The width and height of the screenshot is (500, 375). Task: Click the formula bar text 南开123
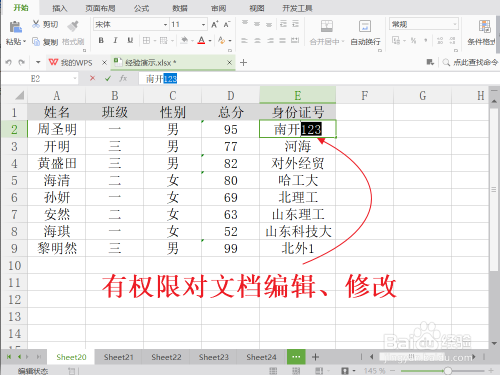161,79
